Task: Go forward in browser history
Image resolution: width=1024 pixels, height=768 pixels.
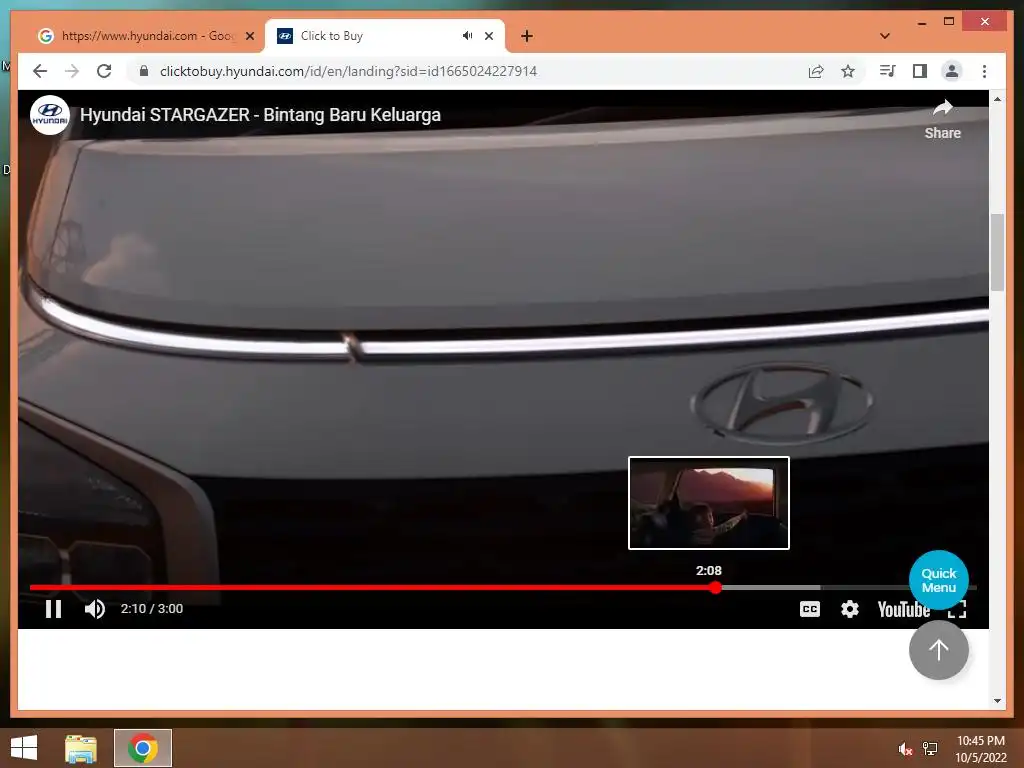Action: tap(72, 71)
